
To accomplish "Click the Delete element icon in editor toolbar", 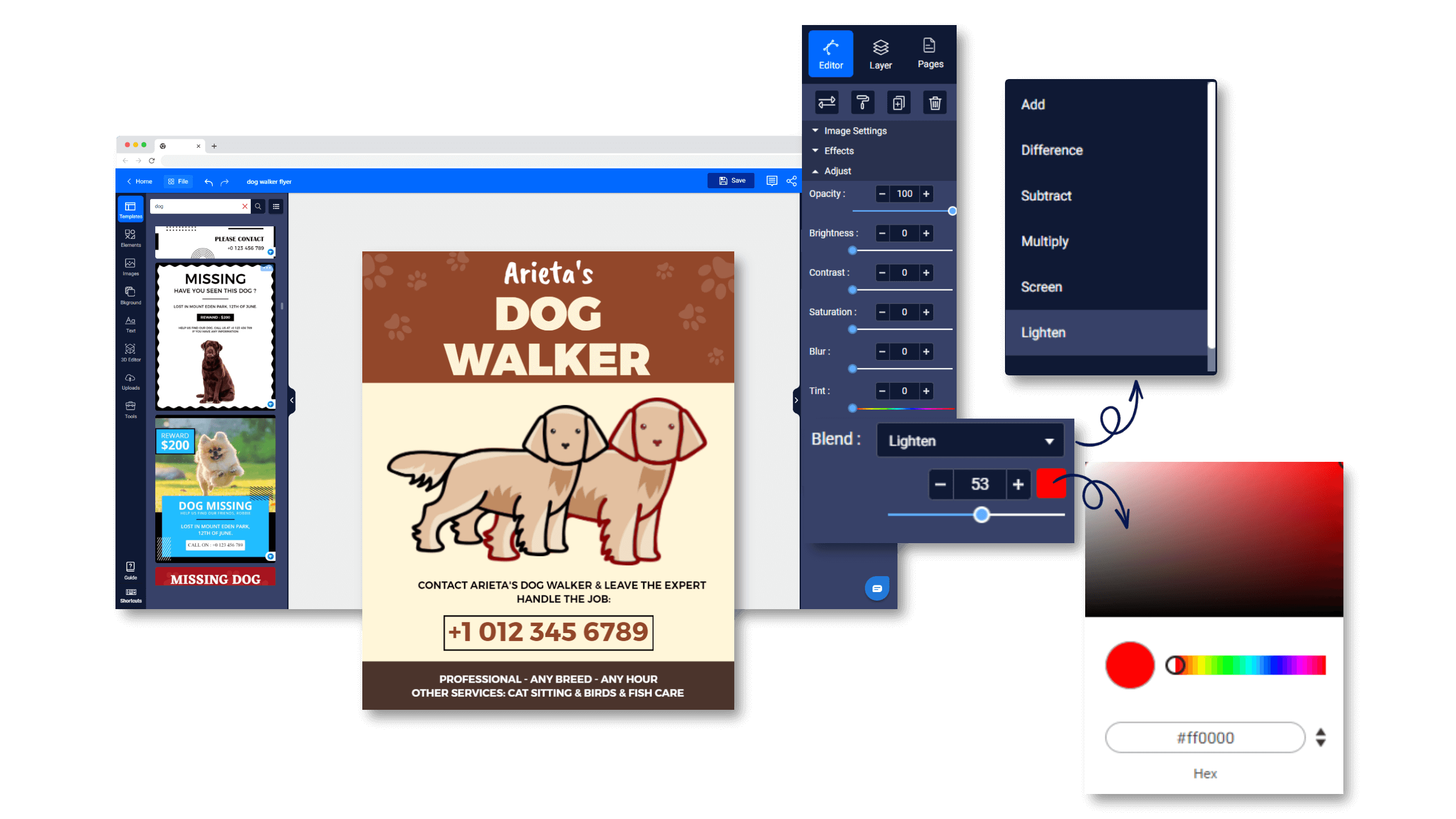I will pyautogui.click(x=934, y=102).
